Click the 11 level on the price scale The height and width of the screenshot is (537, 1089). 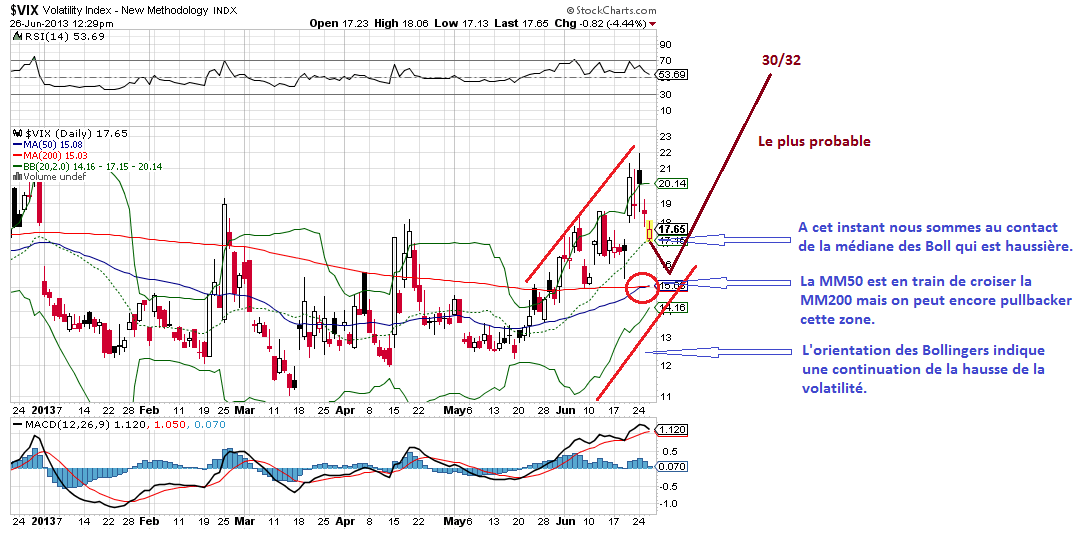point(665,396)
